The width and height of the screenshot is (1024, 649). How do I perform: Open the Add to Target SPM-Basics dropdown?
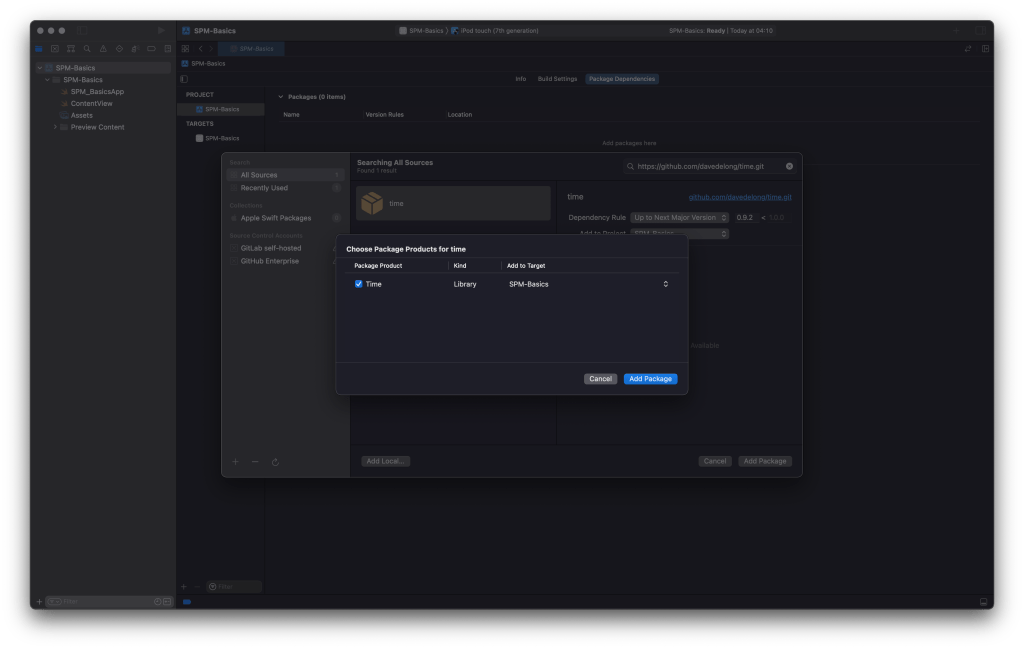pos(587,284)
